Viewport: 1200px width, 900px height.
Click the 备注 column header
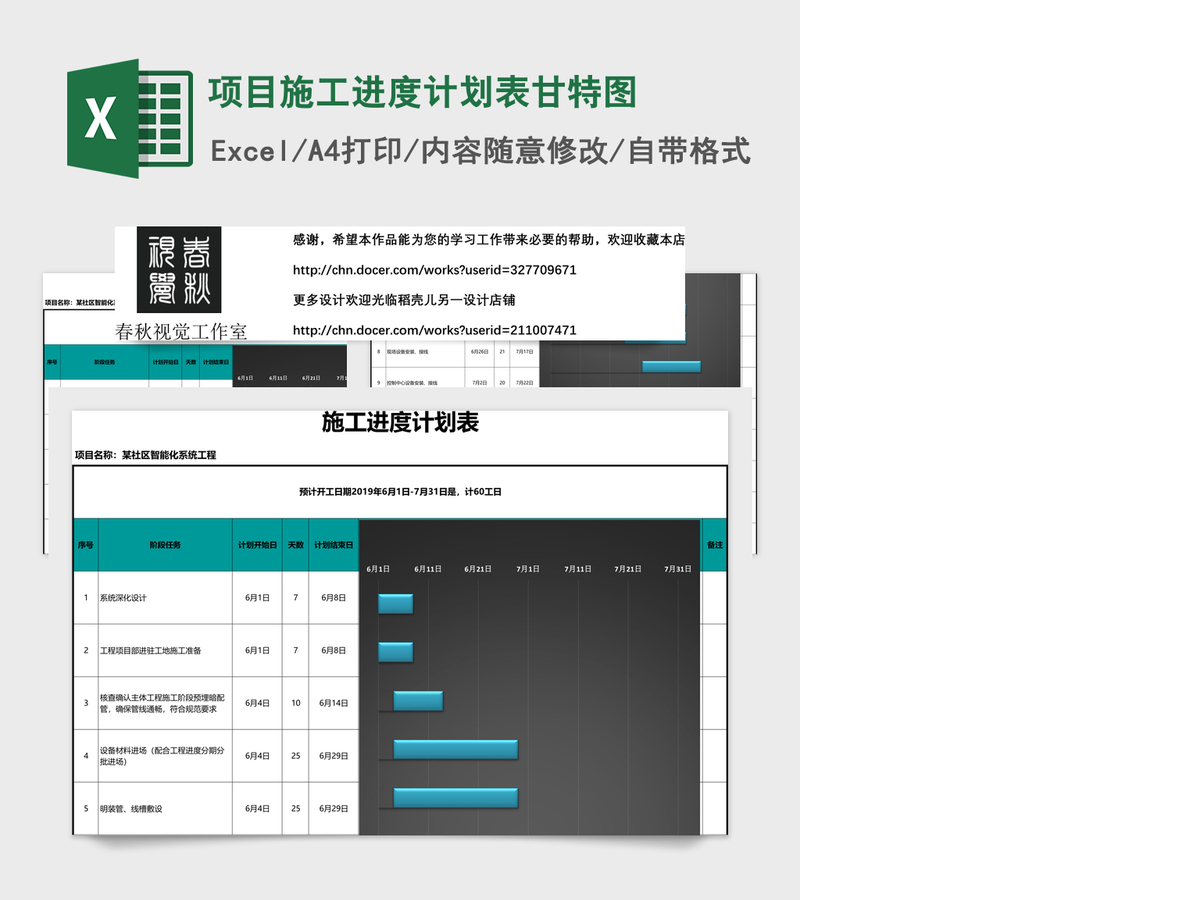(x=714, y=545)
